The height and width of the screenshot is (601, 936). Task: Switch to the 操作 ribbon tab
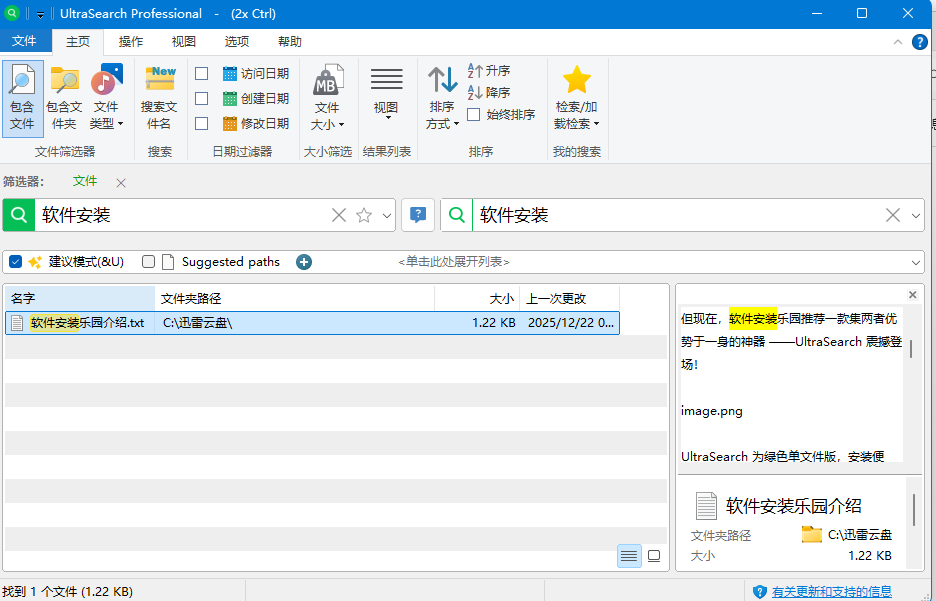pyautogui.click(x=131, y=41)
